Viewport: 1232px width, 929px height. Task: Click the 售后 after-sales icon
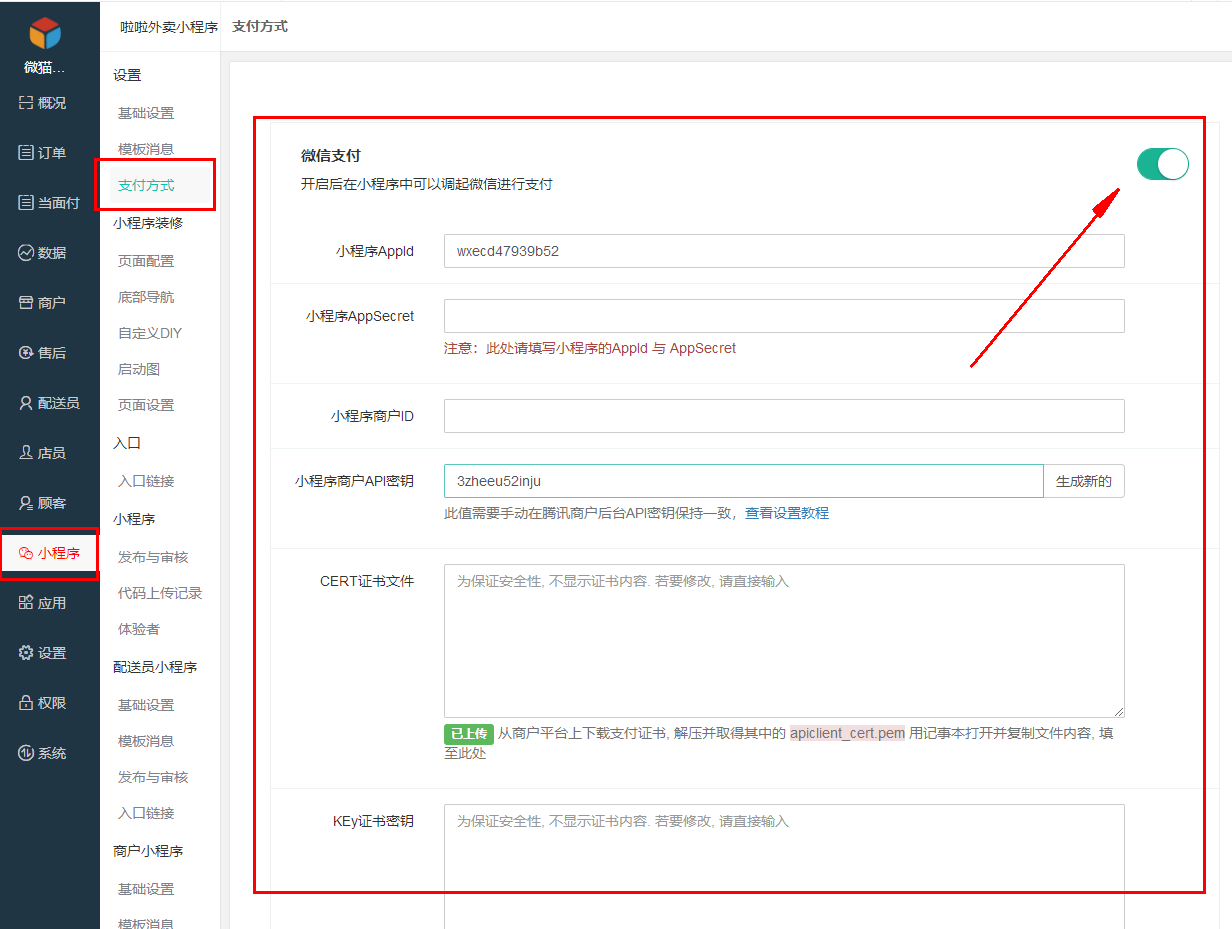(x=26, y=352)
